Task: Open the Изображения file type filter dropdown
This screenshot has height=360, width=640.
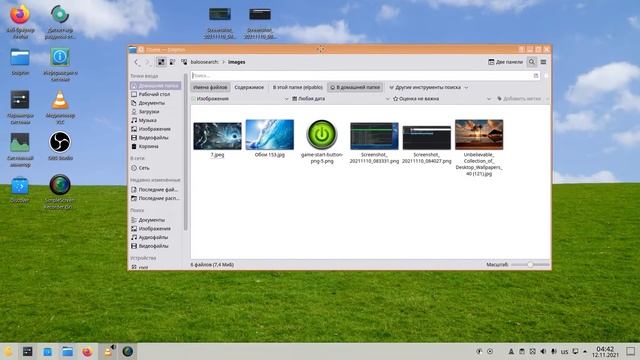Action: [240, 99]
